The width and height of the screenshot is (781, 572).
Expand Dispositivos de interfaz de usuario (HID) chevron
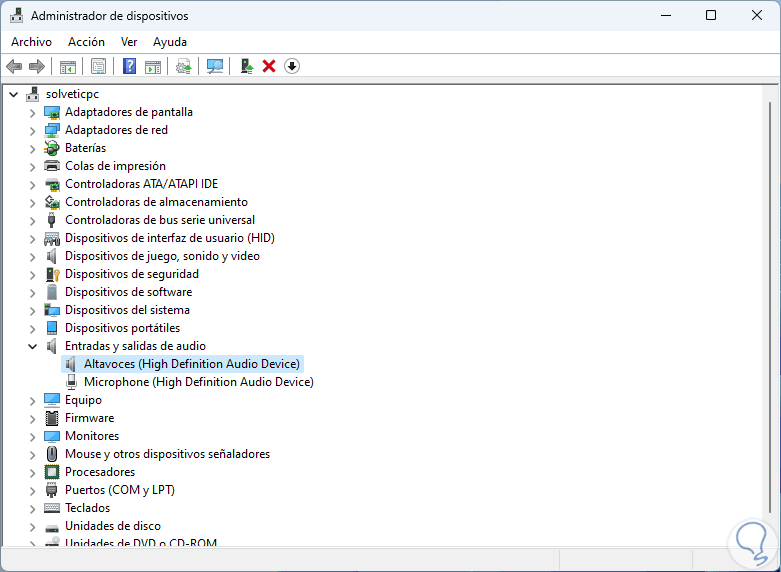point(32,239)
